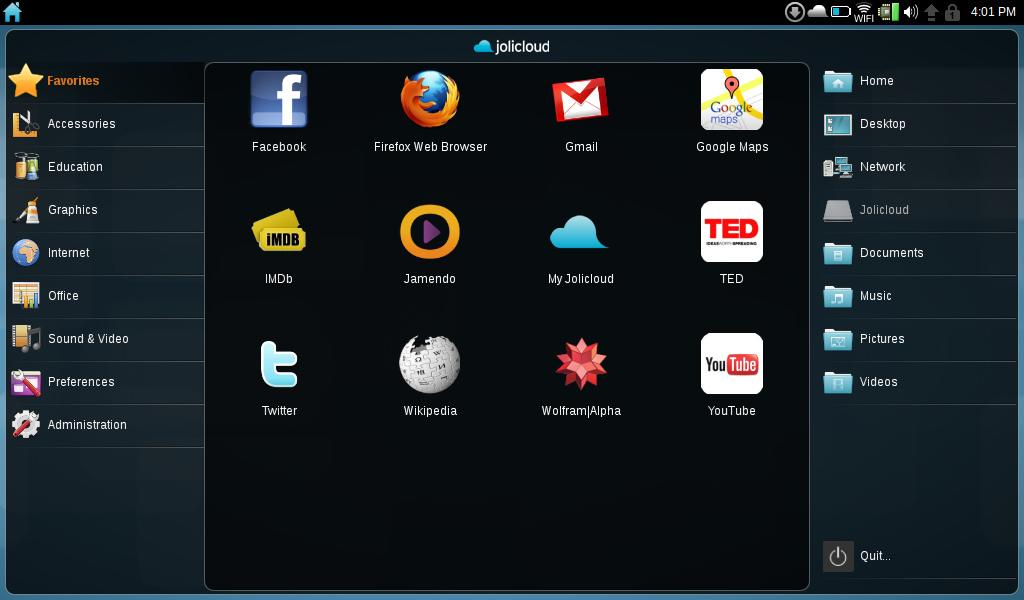Open the Preferences category

coord(106,383)
